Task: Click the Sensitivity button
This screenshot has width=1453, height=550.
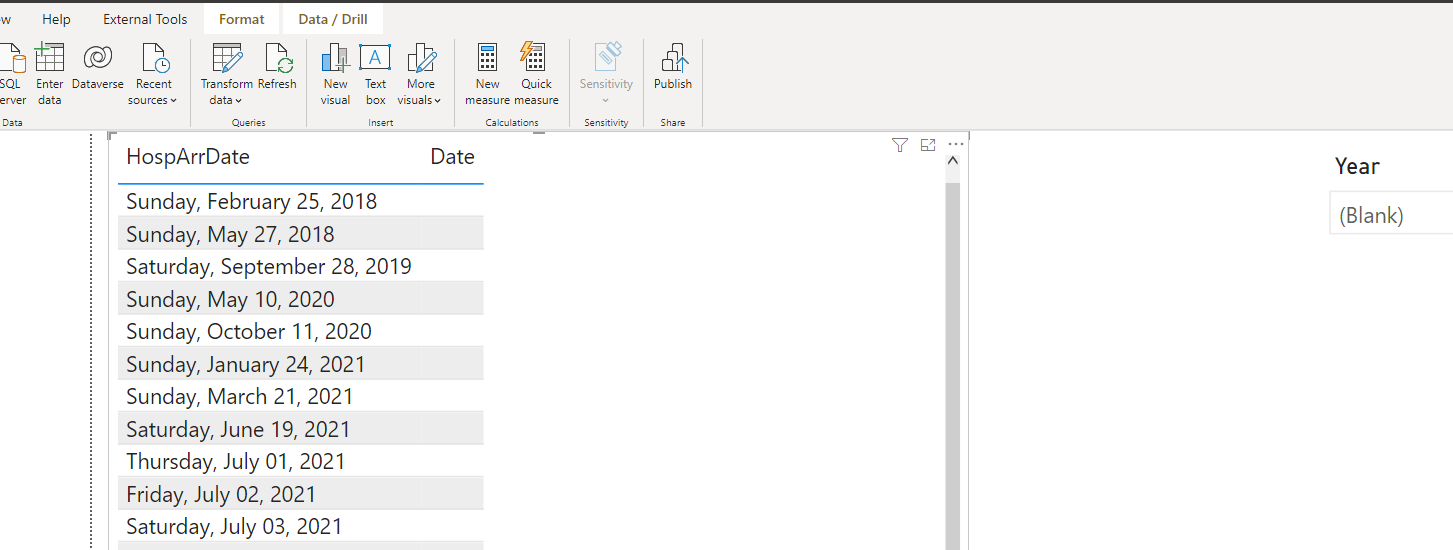Action: [x=606, y=73]
